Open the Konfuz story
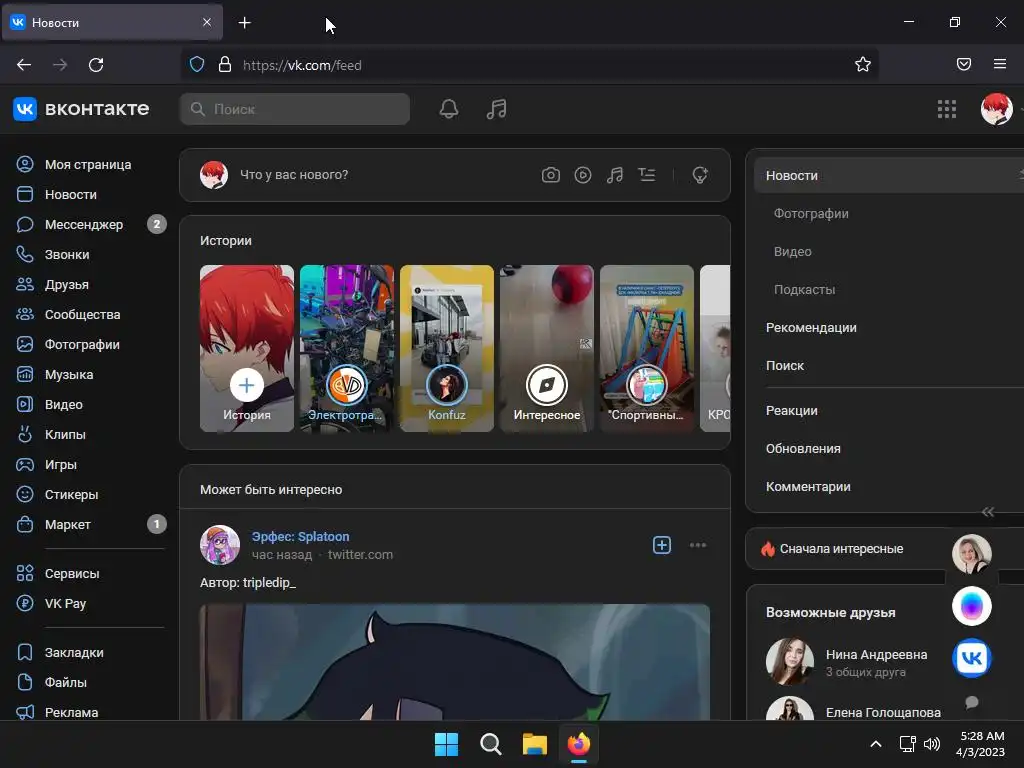Image resolution: width=1024 pixels, height=768 pixels. pyautogui.click(x=447, y=348)
